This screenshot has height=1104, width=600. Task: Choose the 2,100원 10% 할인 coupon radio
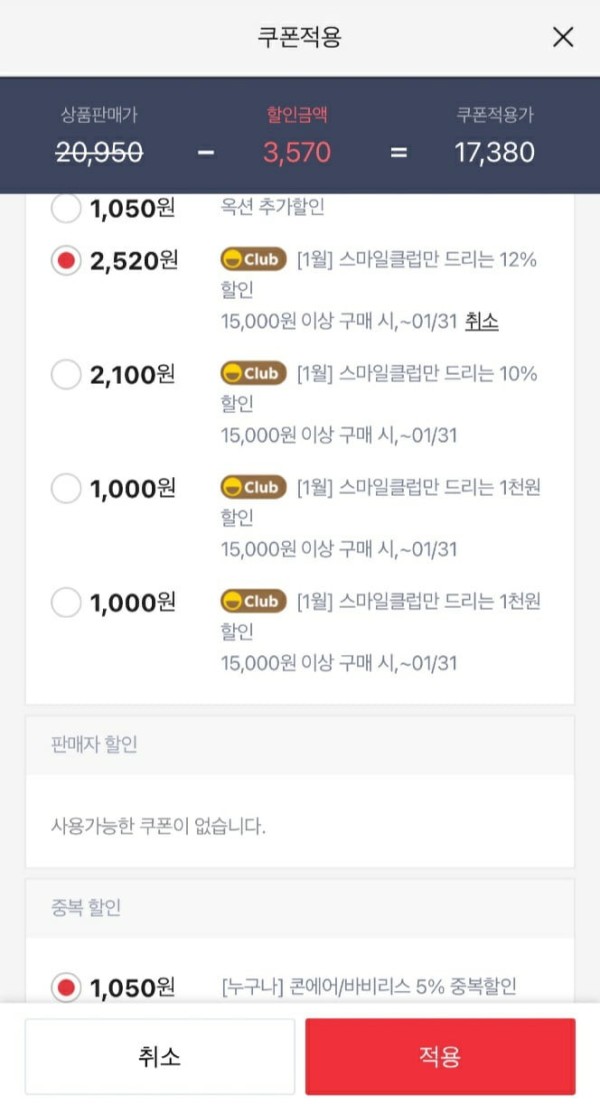65,375
